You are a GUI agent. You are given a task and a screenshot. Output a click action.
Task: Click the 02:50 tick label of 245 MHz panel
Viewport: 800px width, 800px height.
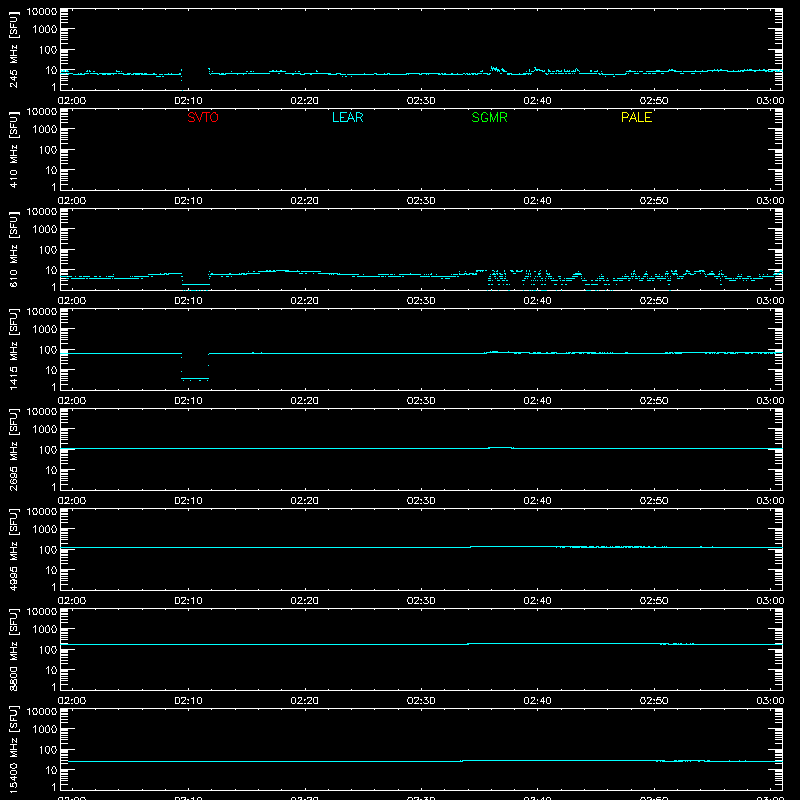point(654,101)
